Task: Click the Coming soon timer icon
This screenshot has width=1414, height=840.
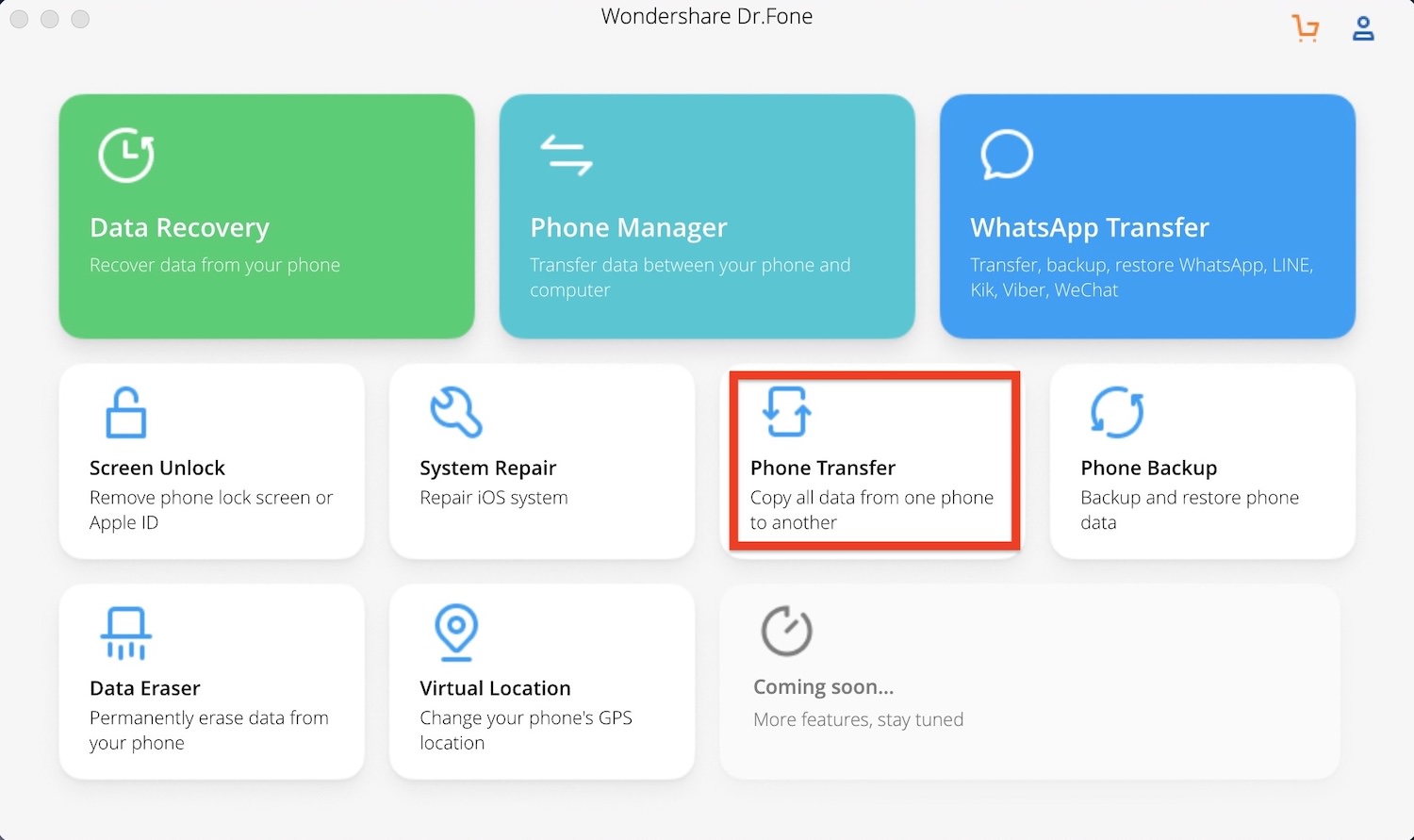Action: point(787,631)
